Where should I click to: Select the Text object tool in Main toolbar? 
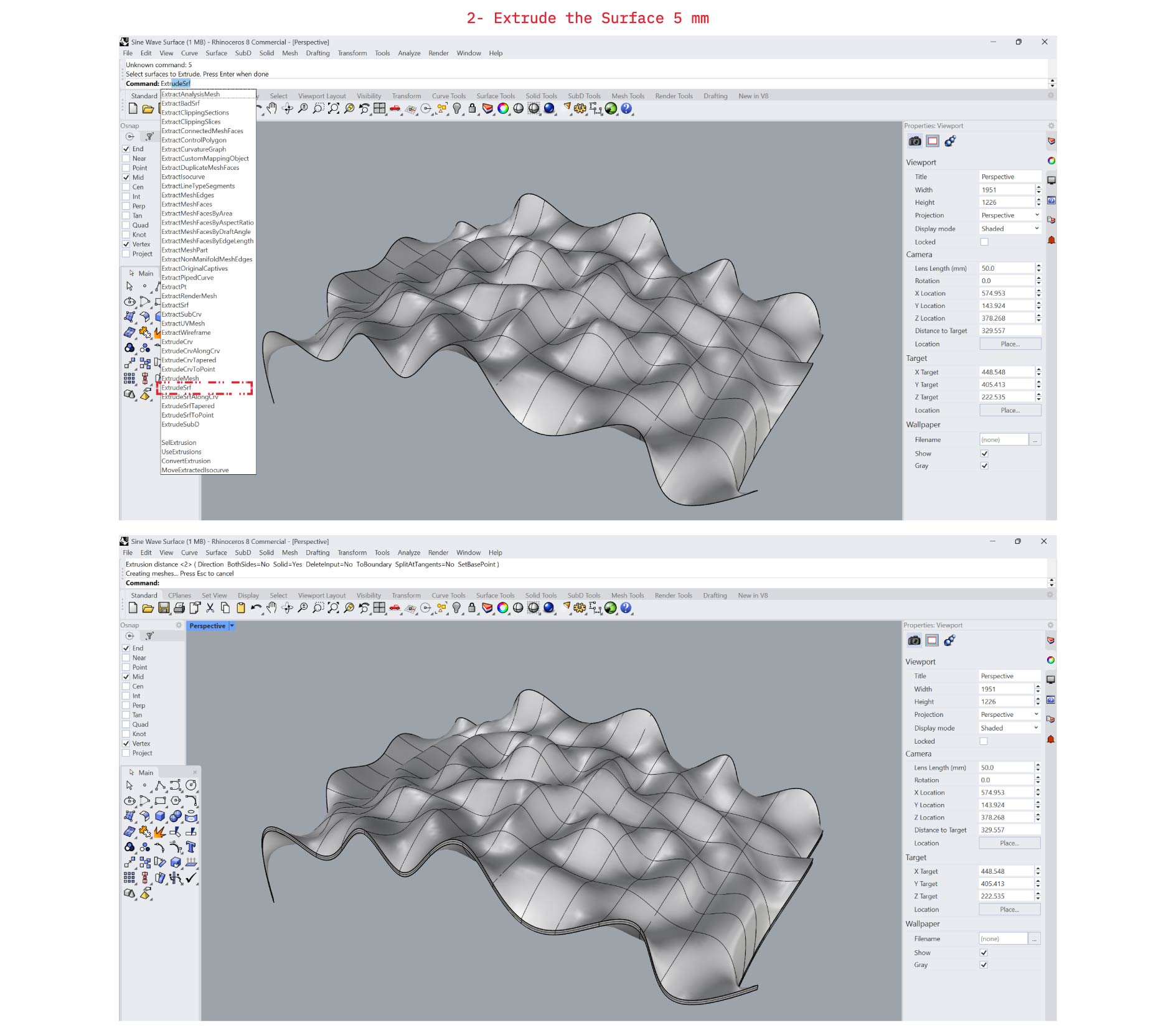pyautogui.click(x=191, y=847)
